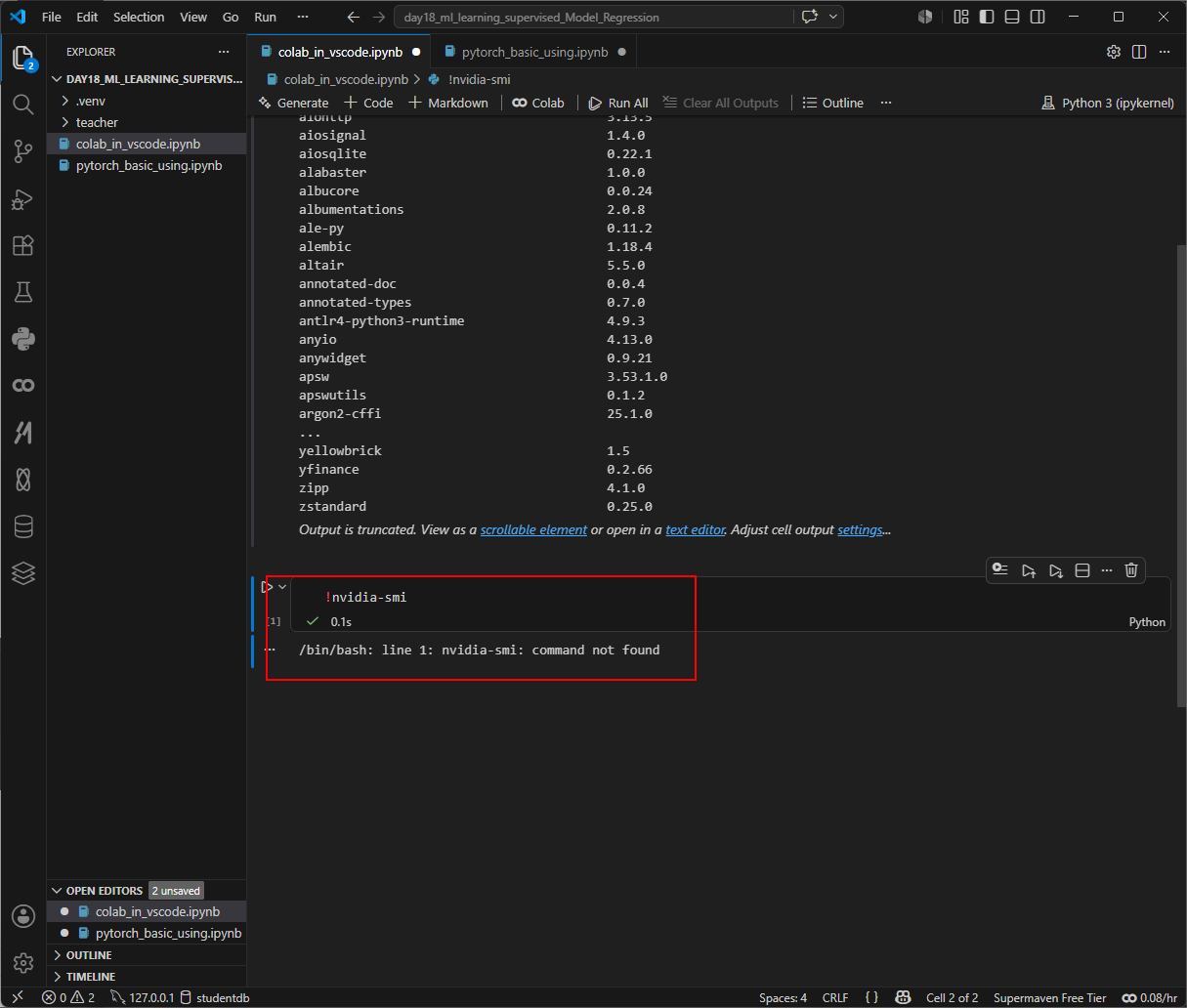Add a Code cell
Viewport: 1187px width, 1008px height.
tap(368, 103)
